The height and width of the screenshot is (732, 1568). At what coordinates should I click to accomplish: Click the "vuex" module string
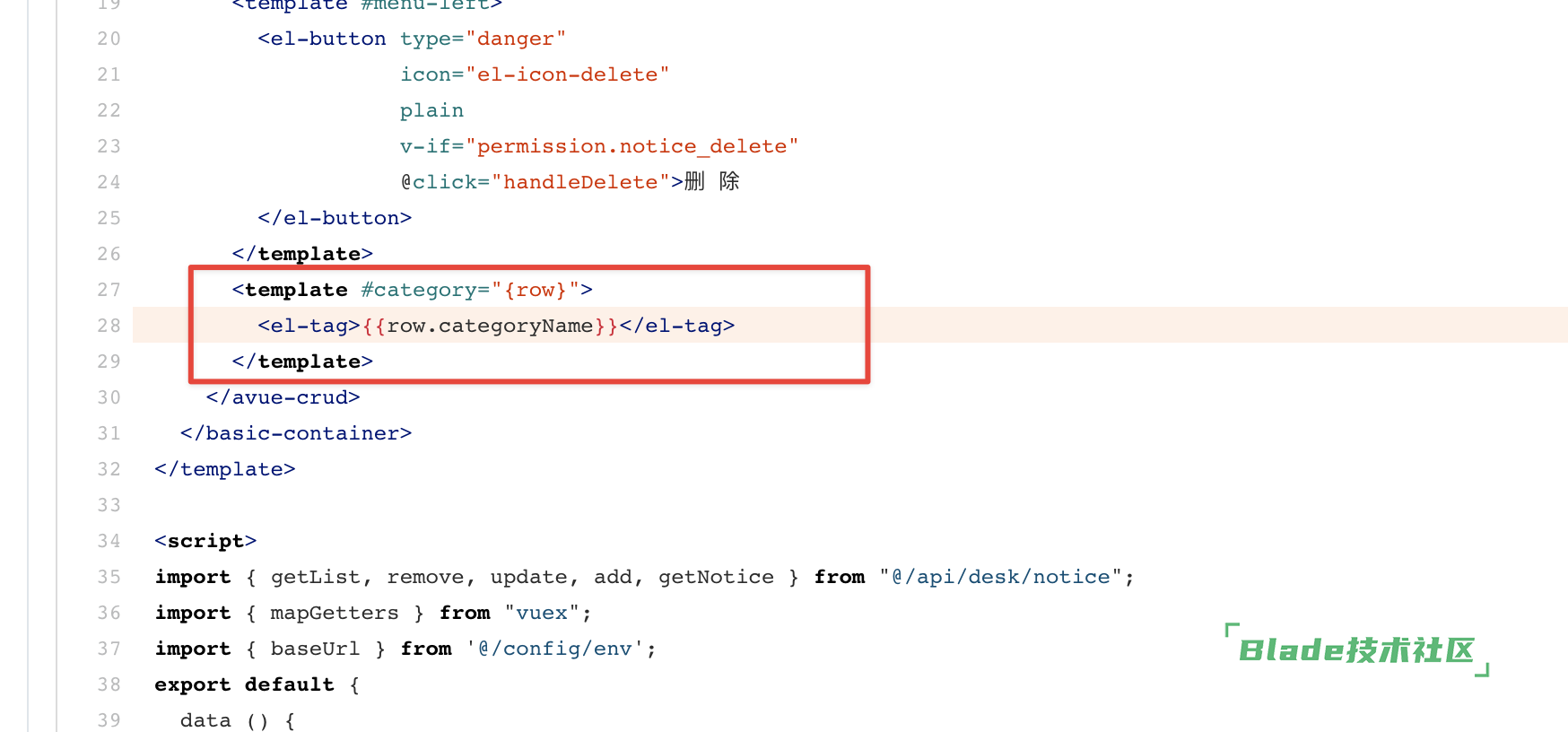(542, 613)
